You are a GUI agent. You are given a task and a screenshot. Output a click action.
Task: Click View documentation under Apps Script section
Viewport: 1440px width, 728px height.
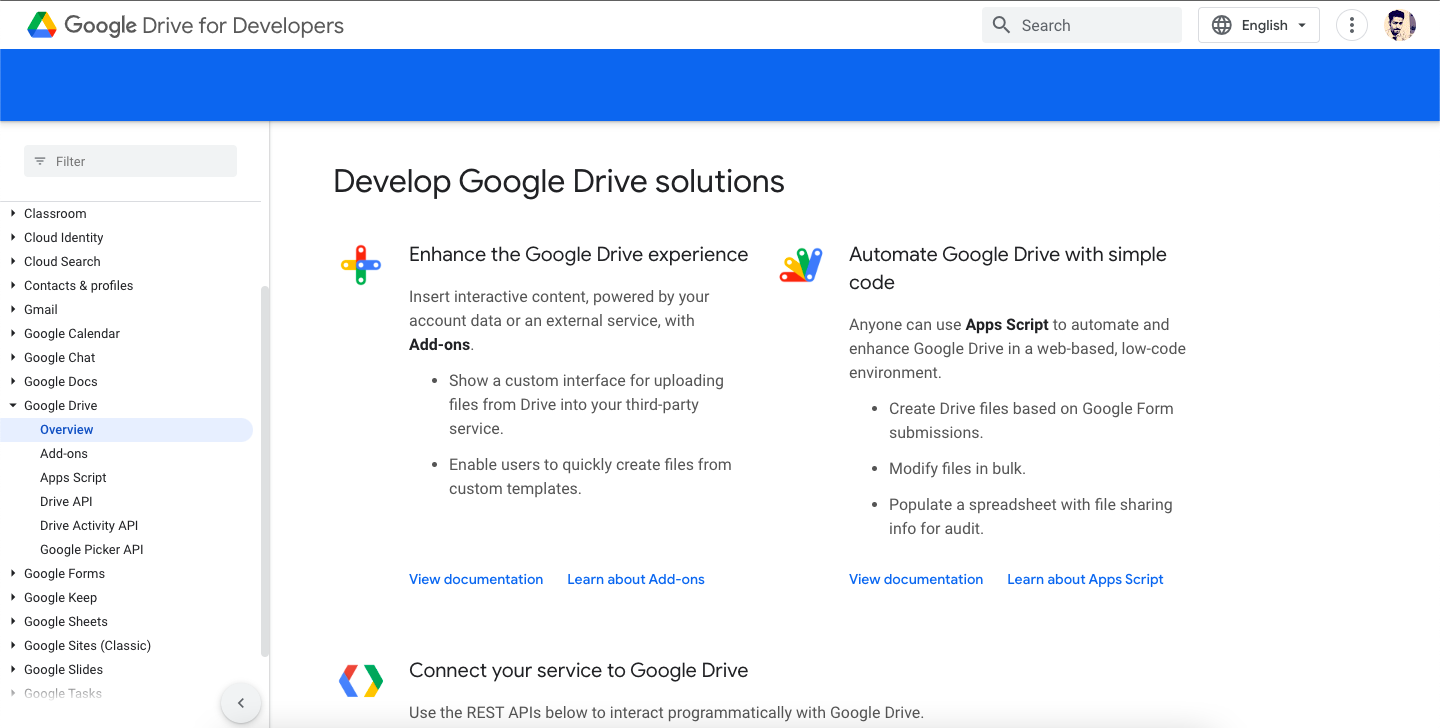point(916,579)
